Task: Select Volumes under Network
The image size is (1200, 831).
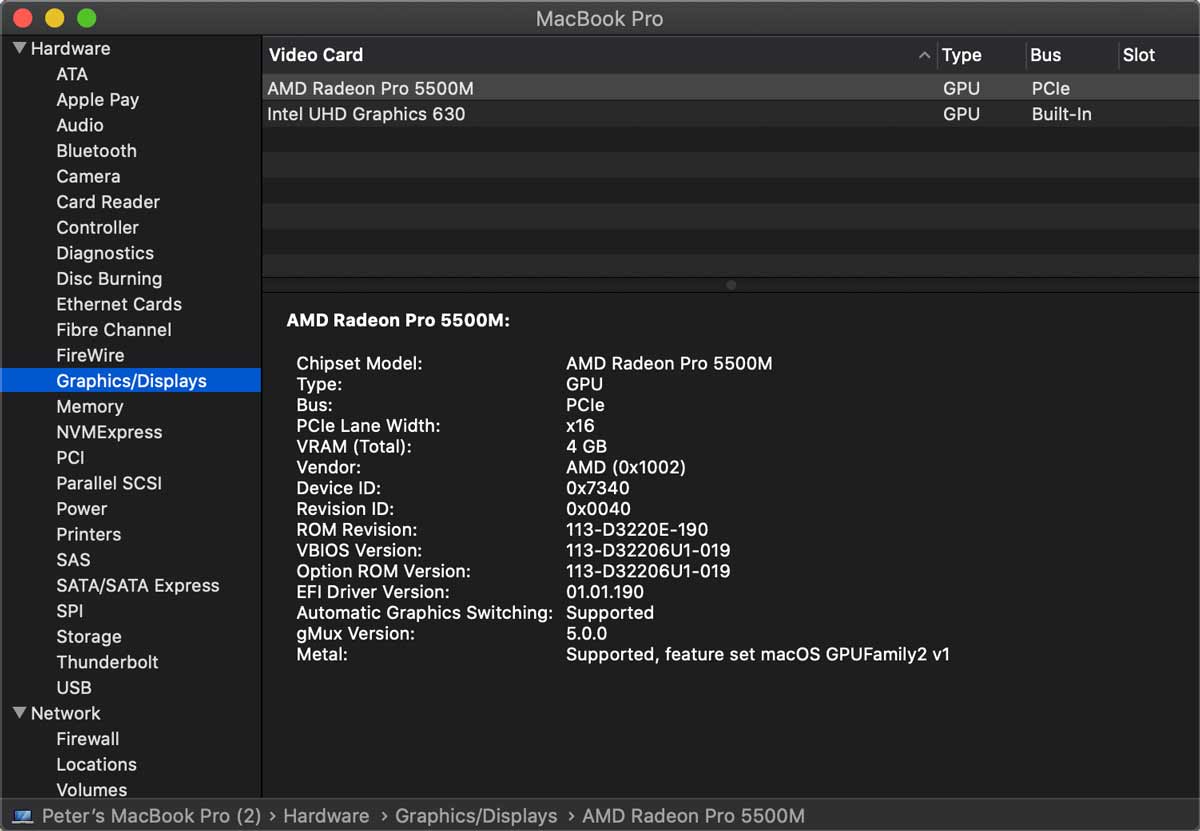Action: tap(92, 790)
